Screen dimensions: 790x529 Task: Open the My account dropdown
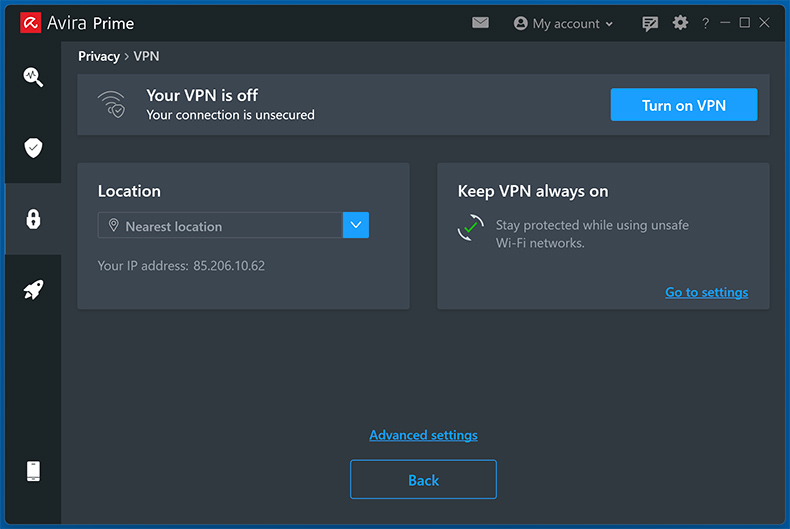(563, 23)
